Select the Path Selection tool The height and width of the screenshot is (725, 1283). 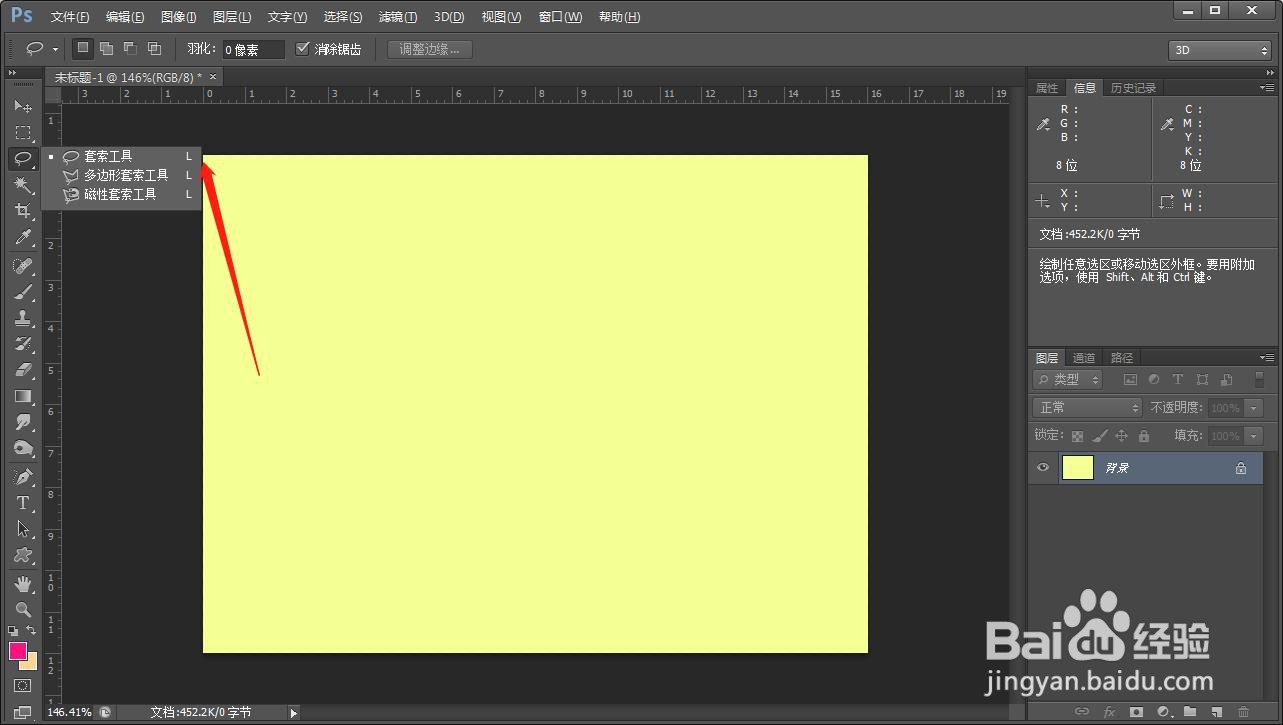22,529
